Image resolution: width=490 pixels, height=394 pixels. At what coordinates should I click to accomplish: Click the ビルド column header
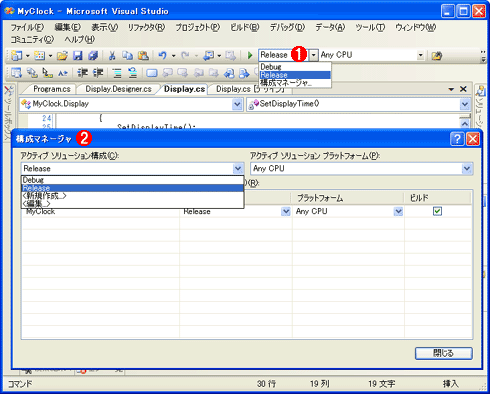[x=438, y=198]
